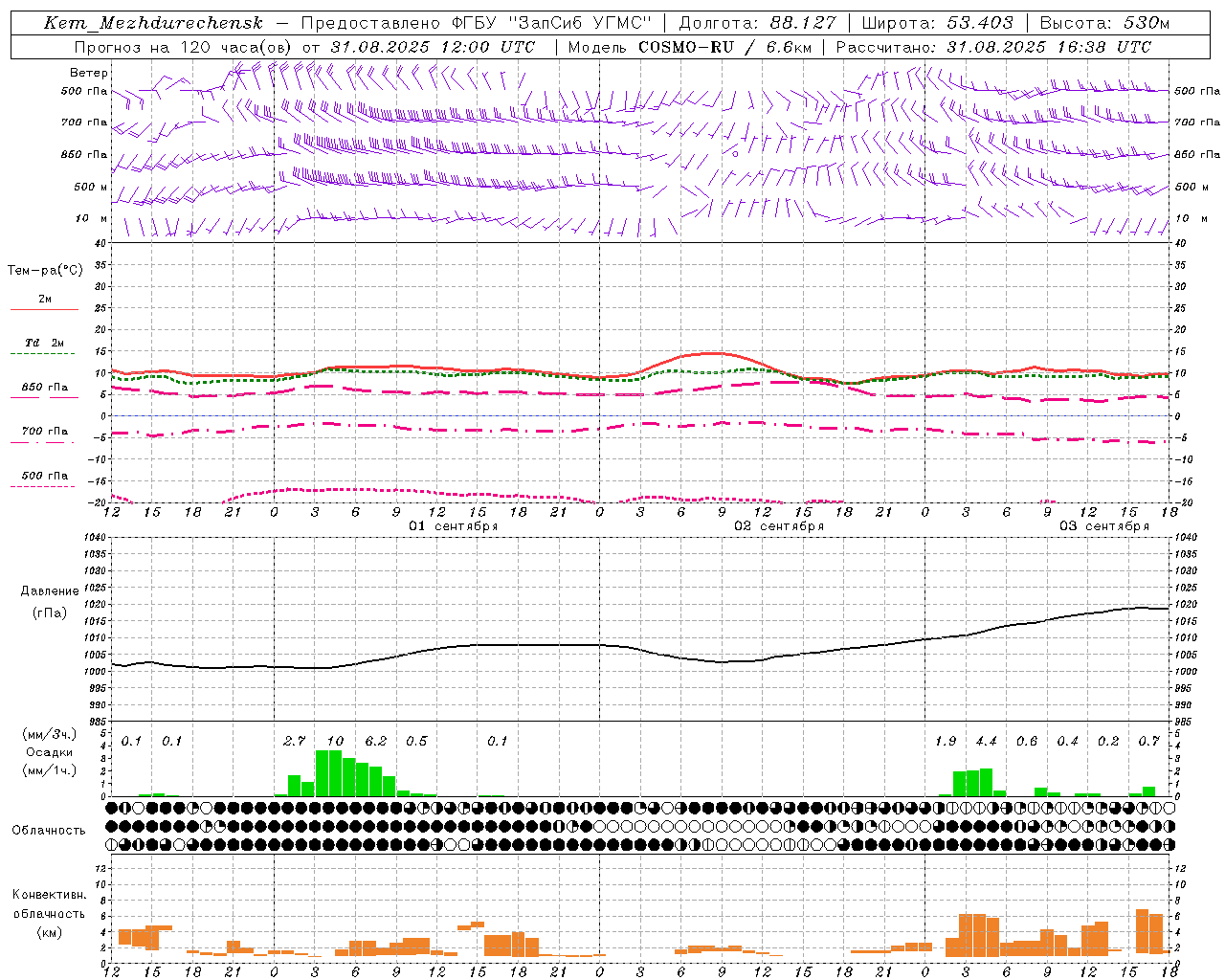
Task: Click the '(гПа)' pressure unit label
Action: coord(50,613)
